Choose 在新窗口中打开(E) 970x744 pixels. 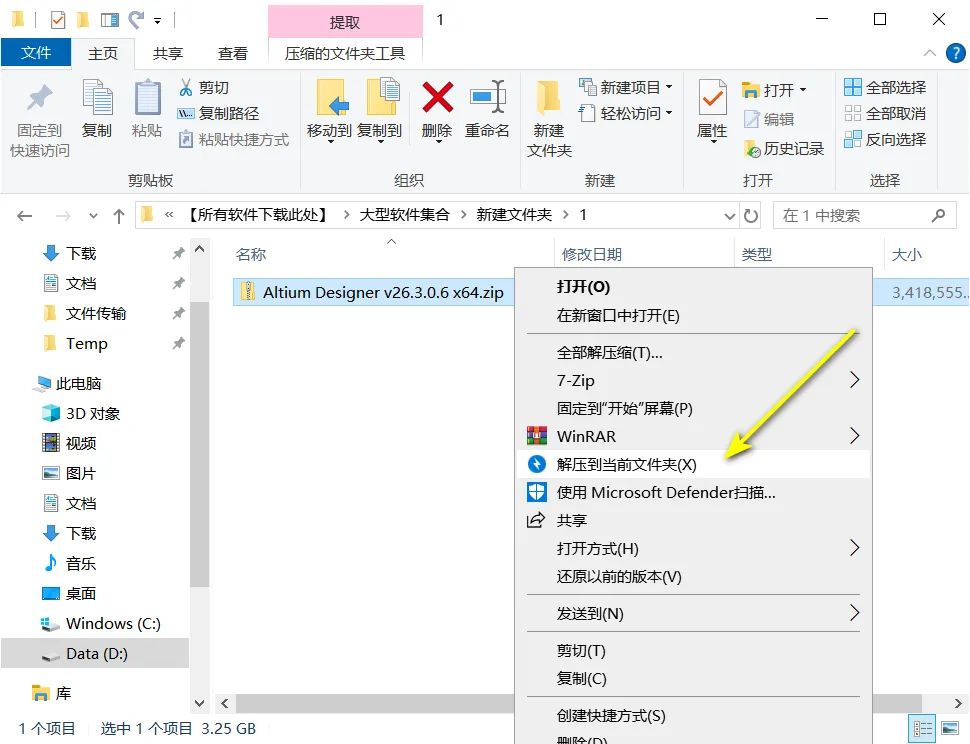(x=693, y=315)
